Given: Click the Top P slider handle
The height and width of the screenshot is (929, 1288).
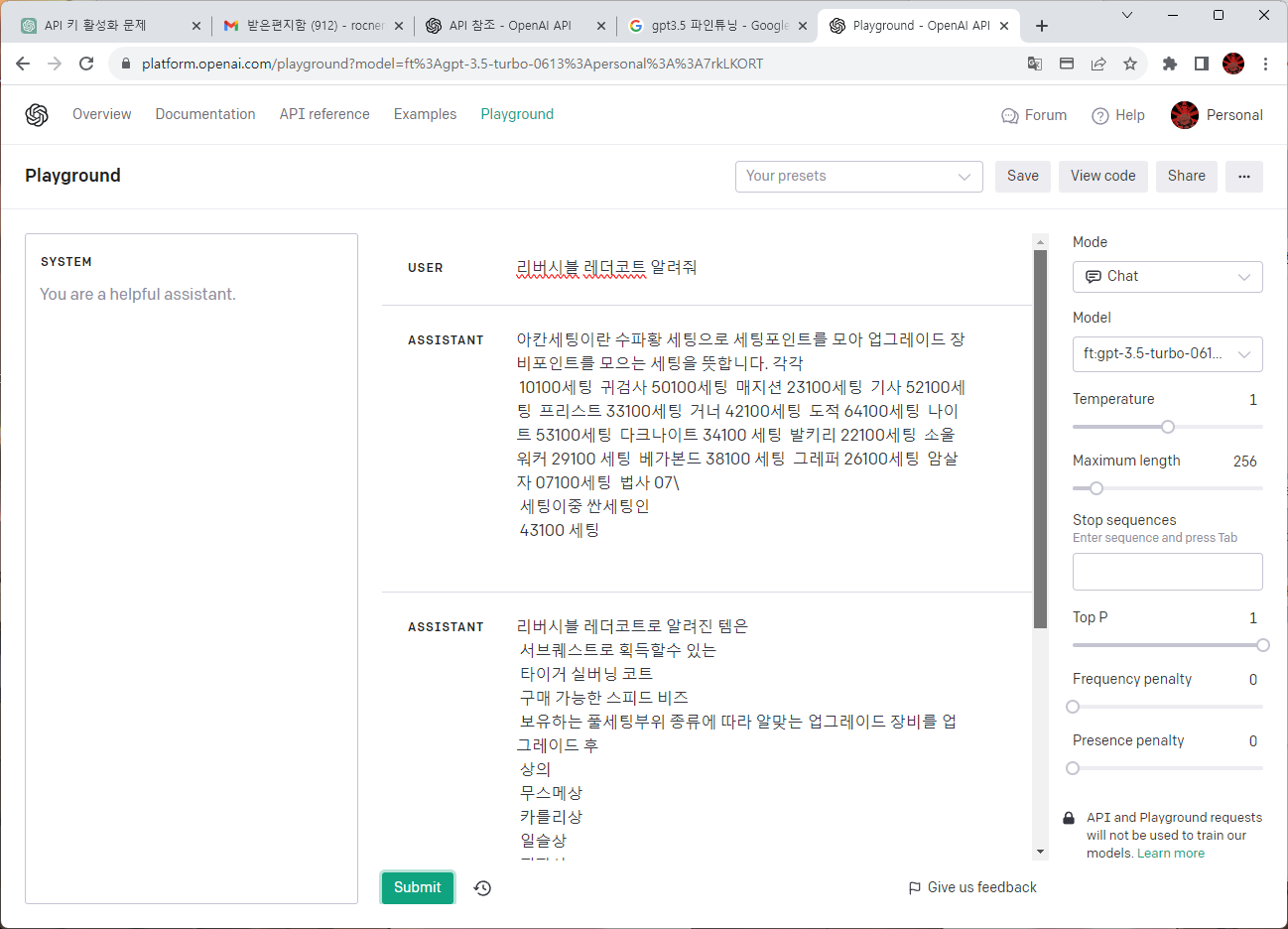Looking at the screenshot, I should (x=1263, y=645).
